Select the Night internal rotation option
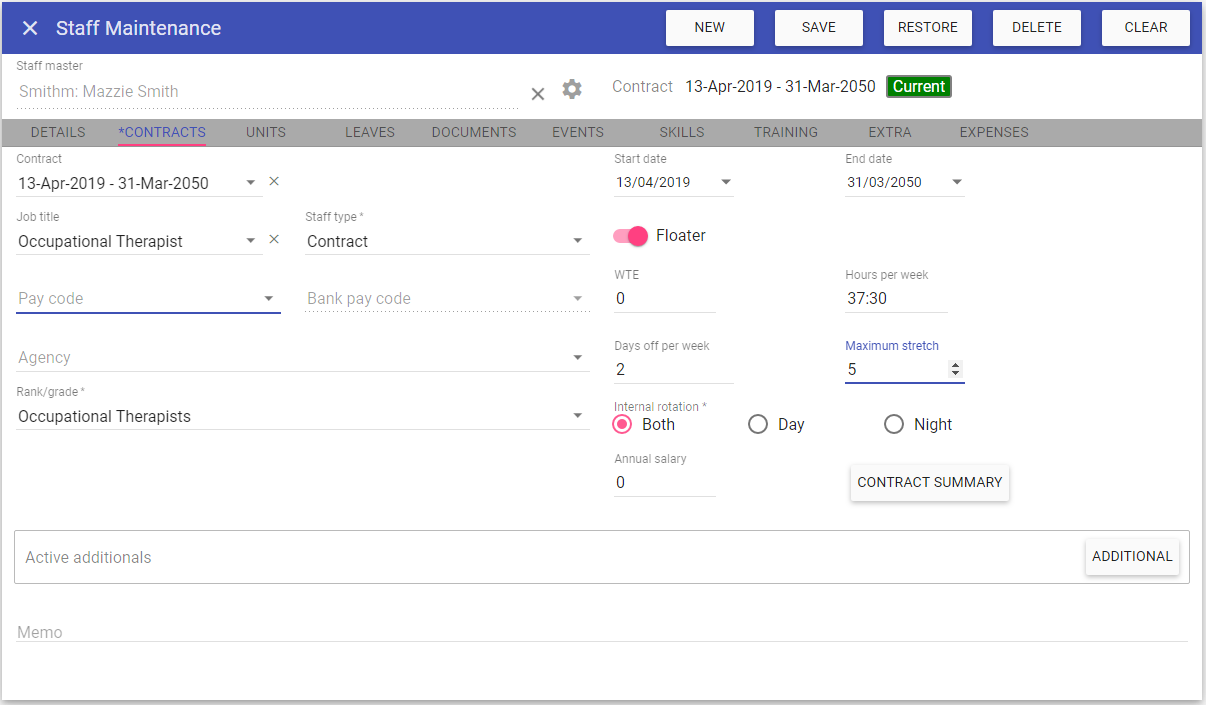Image resolution: width=1206 pixels, height=705 pixels. (894, 424)
